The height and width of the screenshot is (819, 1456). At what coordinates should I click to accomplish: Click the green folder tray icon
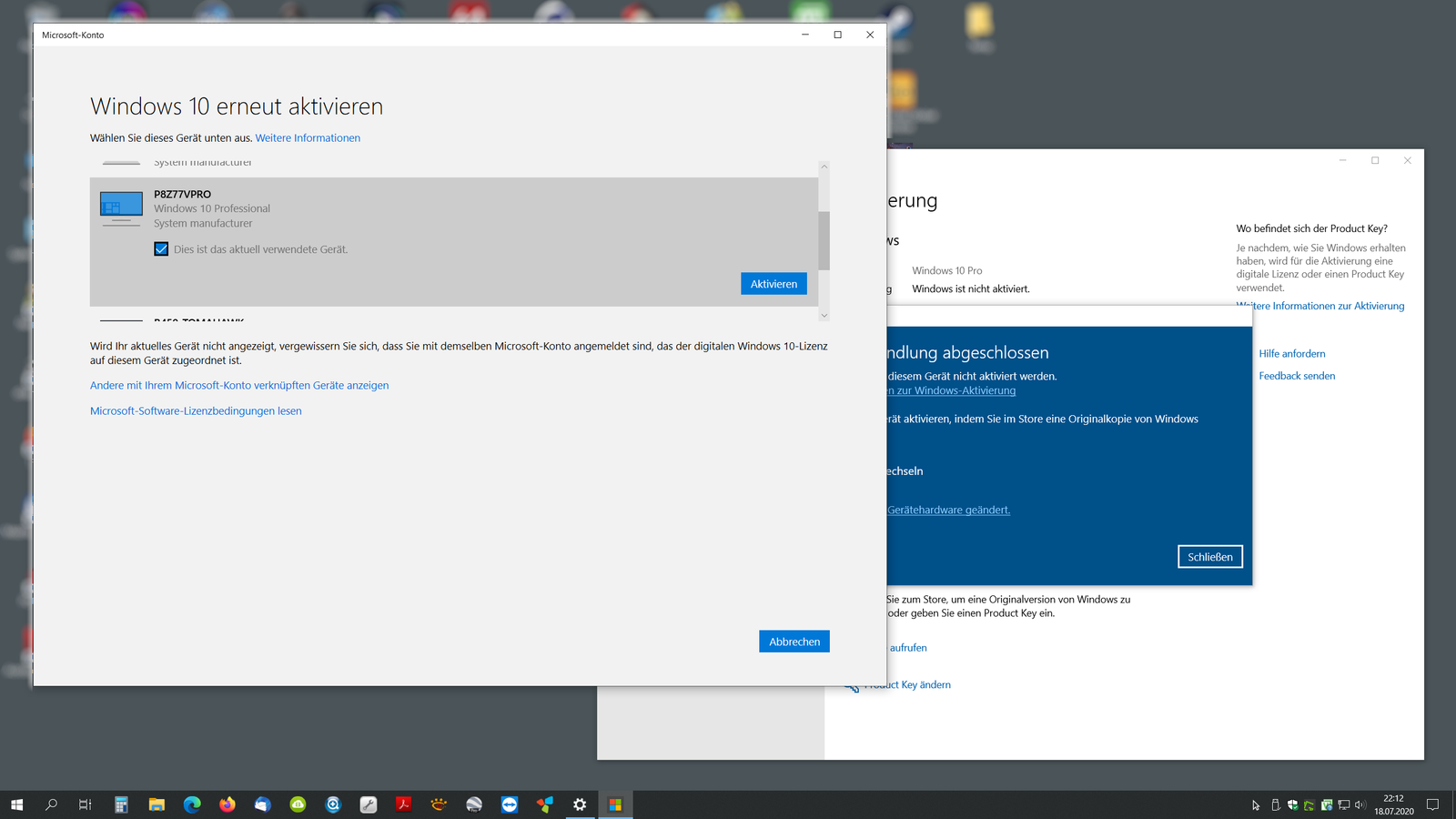click(x=1309, y=805)
